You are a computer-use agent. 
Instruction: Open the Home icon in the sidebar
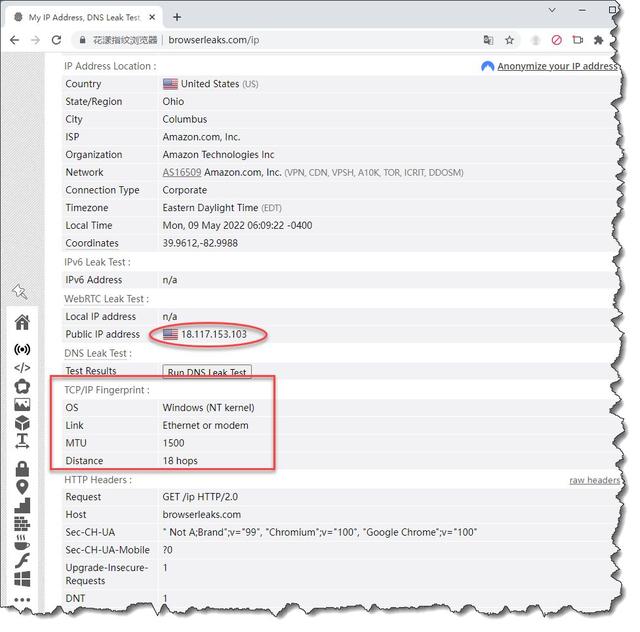pyautogui.click(x=22, y=323)
